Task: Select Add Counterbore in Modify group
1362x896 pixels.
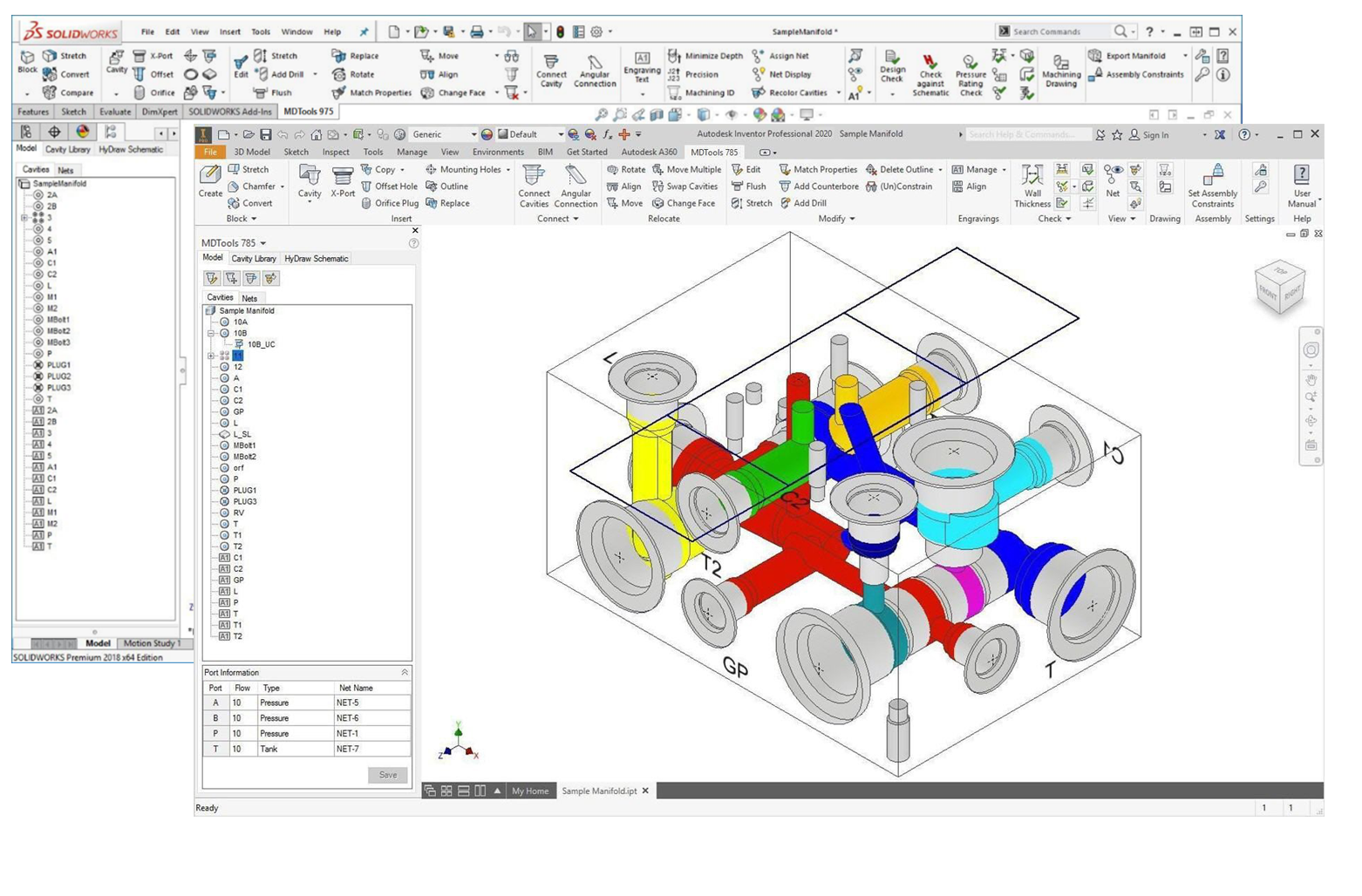Action: [819, 187]
